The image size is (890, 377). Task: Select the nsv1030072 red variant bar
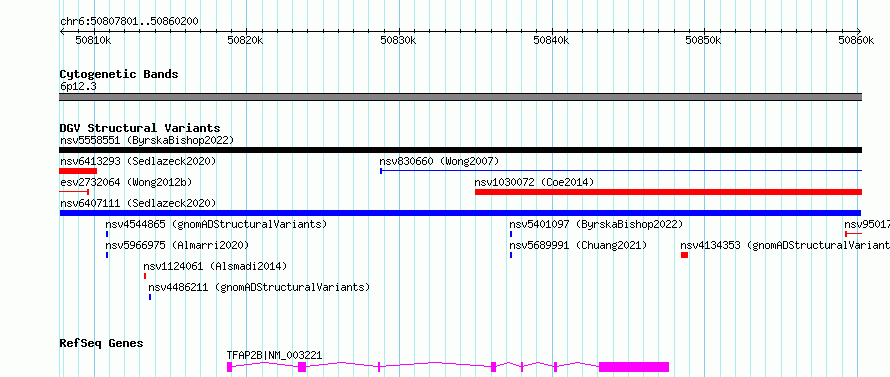[x=669, y=192]
